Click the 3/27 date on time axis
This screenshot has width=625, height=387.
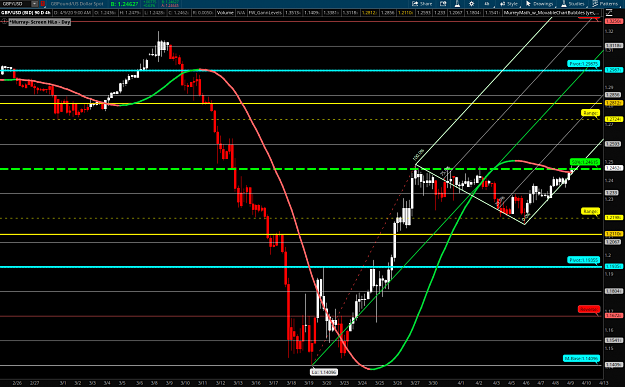tap(415, 383)
